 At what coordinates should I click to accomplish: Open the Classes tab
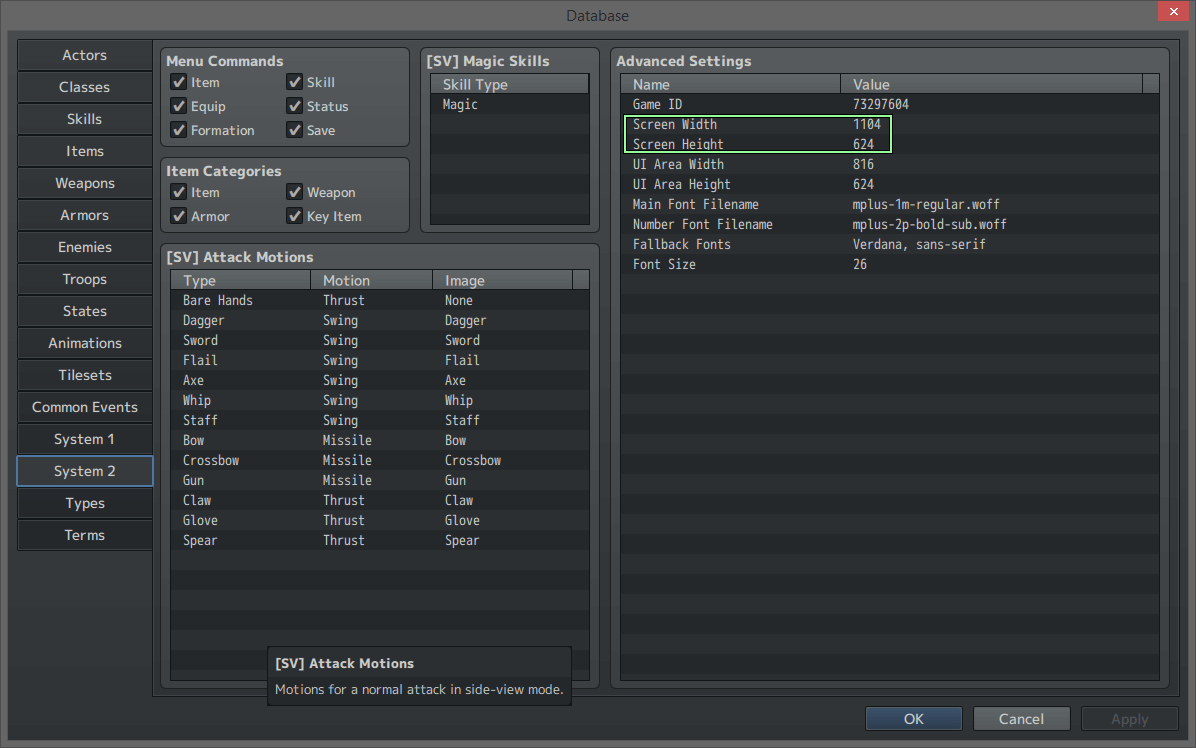point(85,87)
